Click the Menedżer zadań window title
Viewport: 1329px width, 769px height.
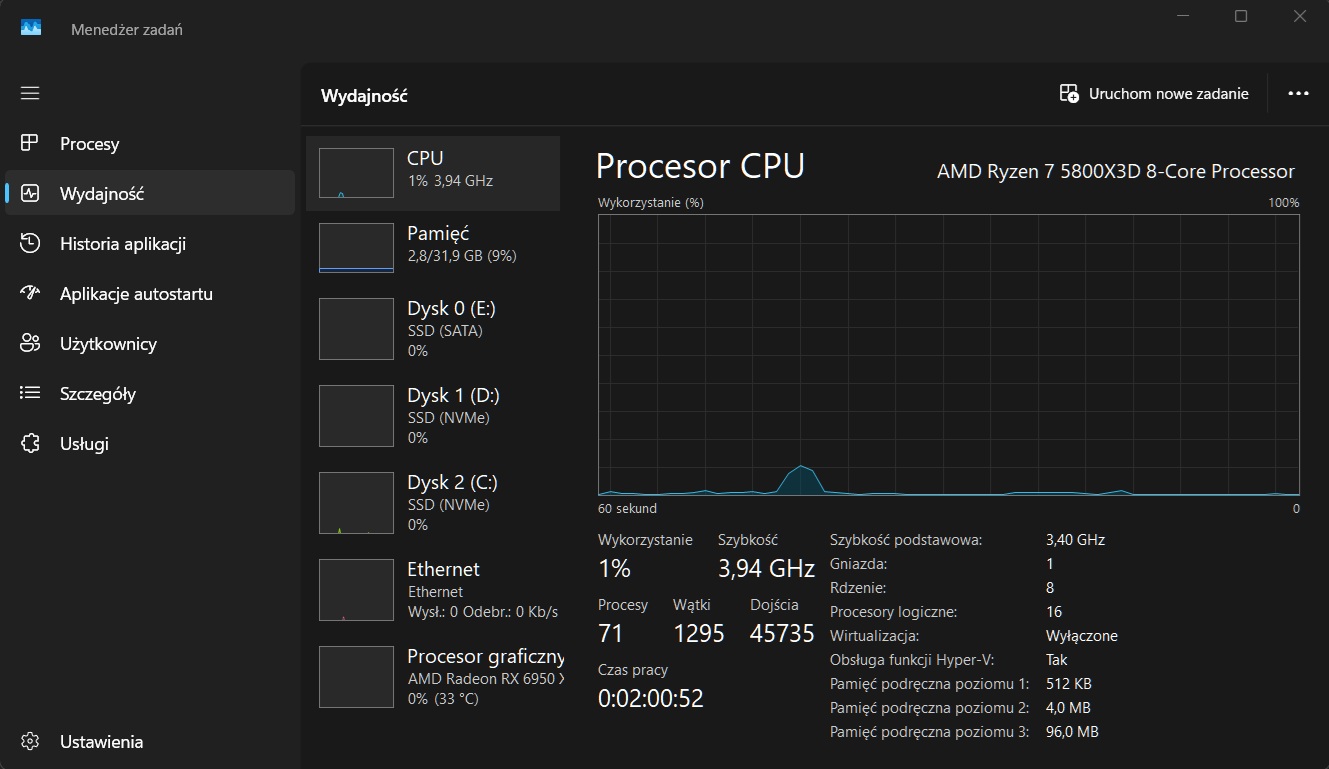tap(127, 30)
